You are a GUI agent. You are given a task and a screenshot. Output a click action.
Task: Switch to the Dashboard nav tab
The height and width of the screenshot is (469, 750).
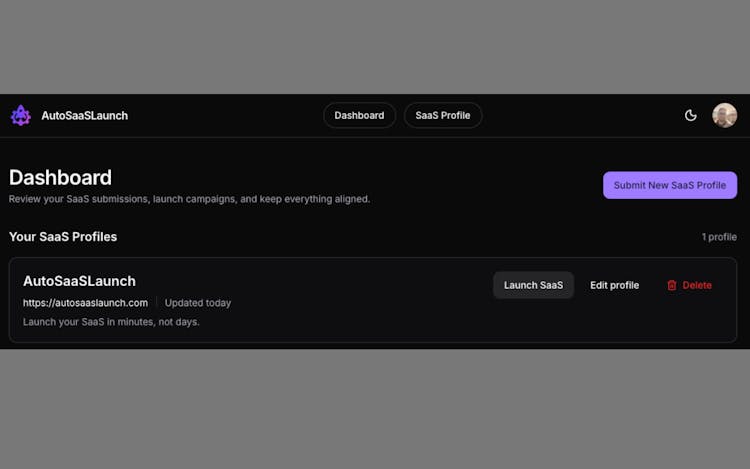359,116
